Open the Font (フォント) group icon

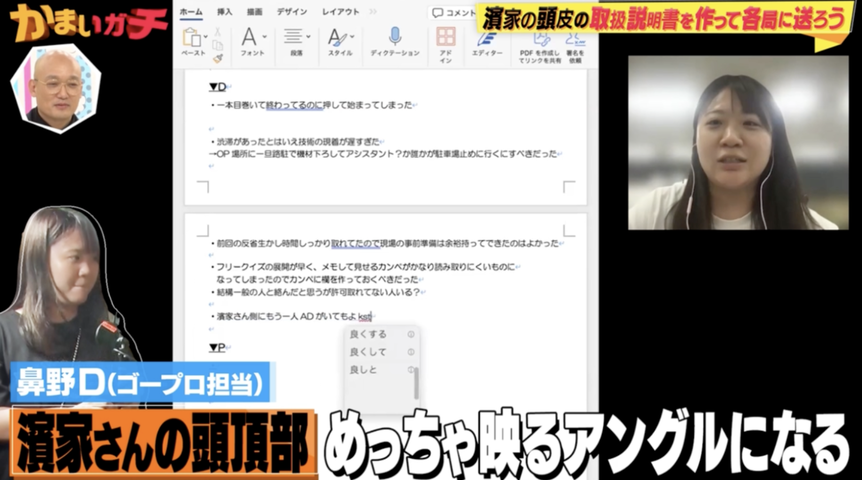click(x=249, y=37)
